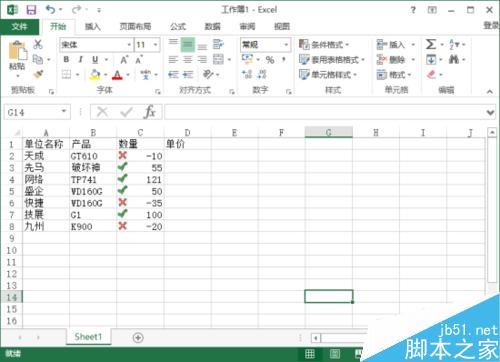The image size is (500, 362).
Task: Apply comma style number format
Action: click(284, 59)
